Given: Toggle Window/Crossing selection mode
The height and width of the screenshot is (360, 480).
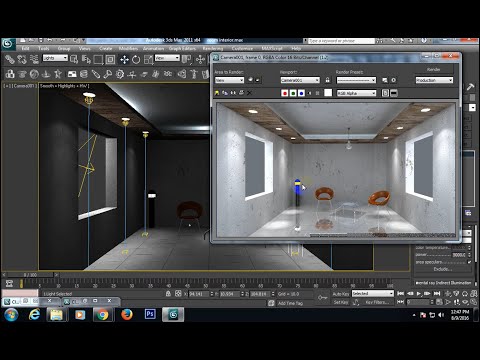Looking at the screenshot, I should pos(110,60).
